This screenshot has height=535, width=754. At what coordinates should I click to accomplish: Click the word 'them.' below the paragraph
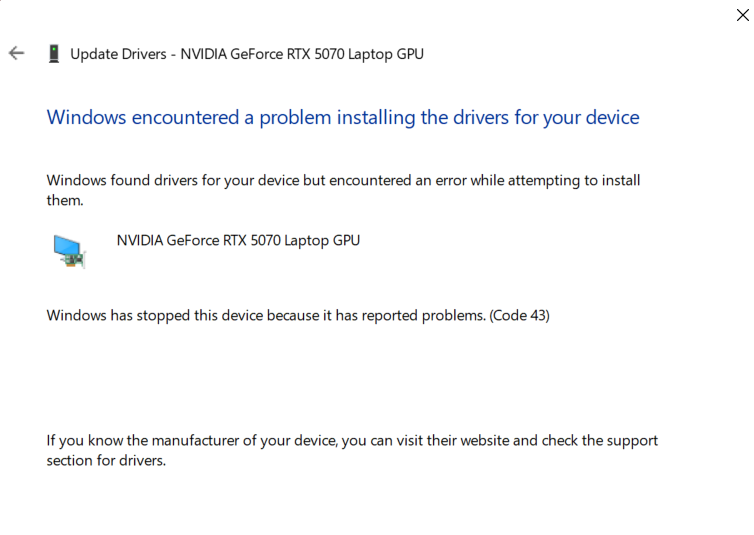(65, 200)
